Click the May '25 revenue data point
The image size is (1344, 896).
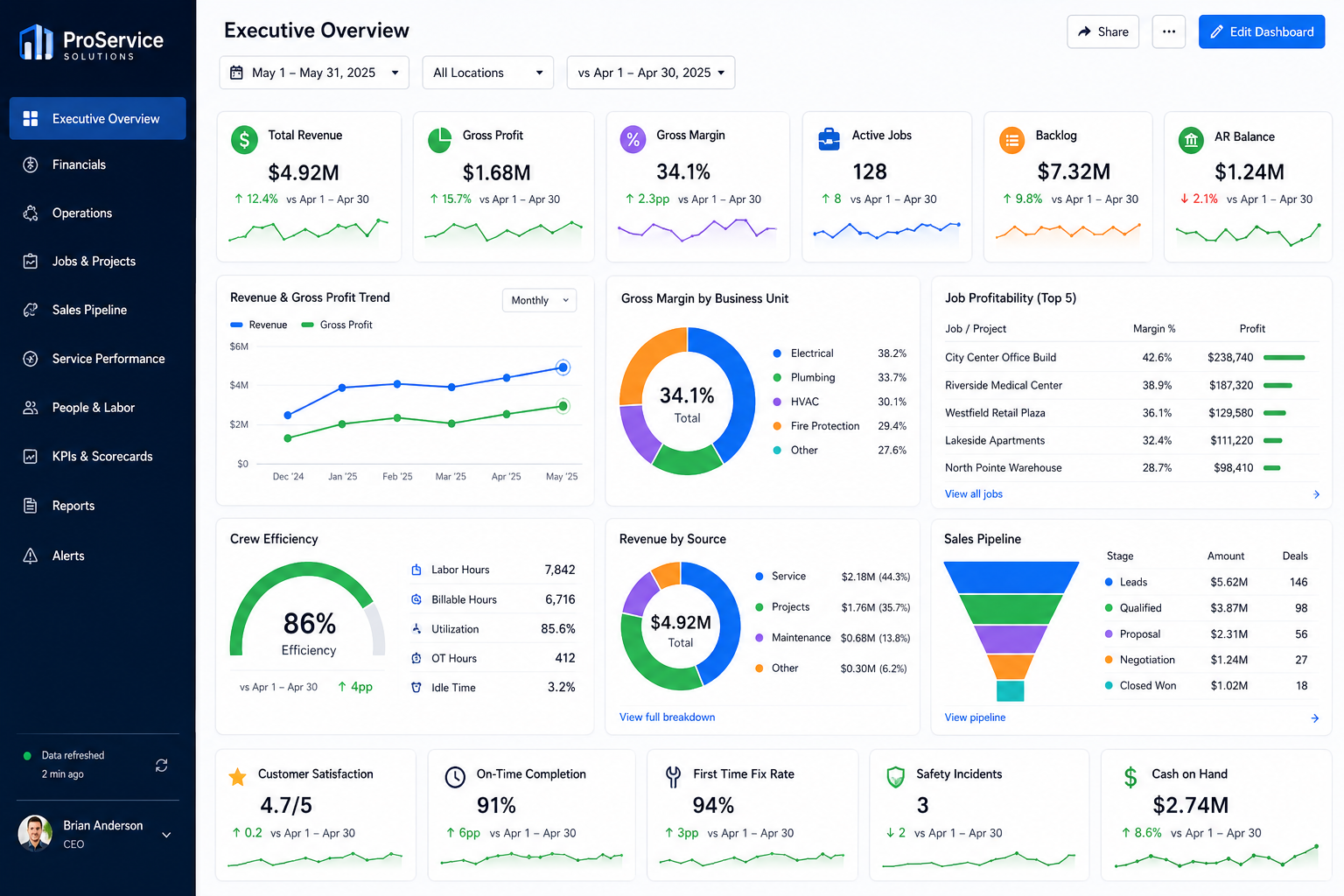click(x=563, y=367)
